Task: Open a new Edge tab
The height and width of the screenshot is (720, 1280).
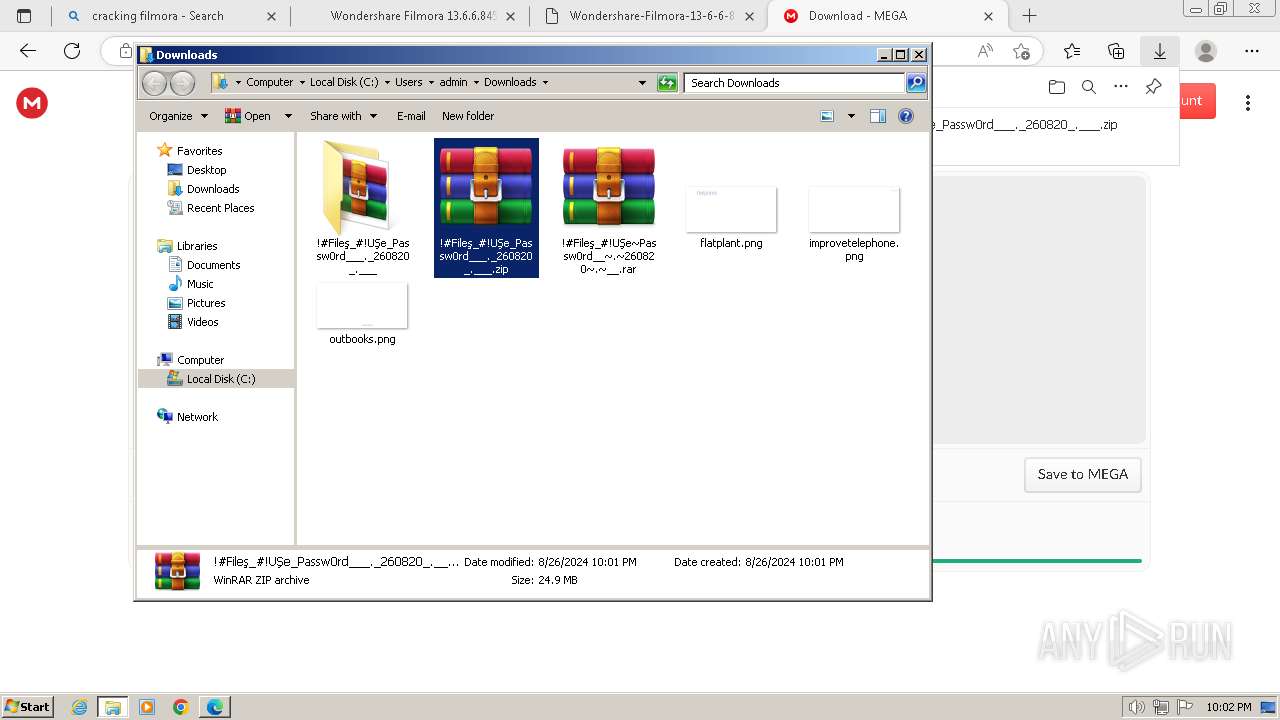Action: pos(1029,16)
